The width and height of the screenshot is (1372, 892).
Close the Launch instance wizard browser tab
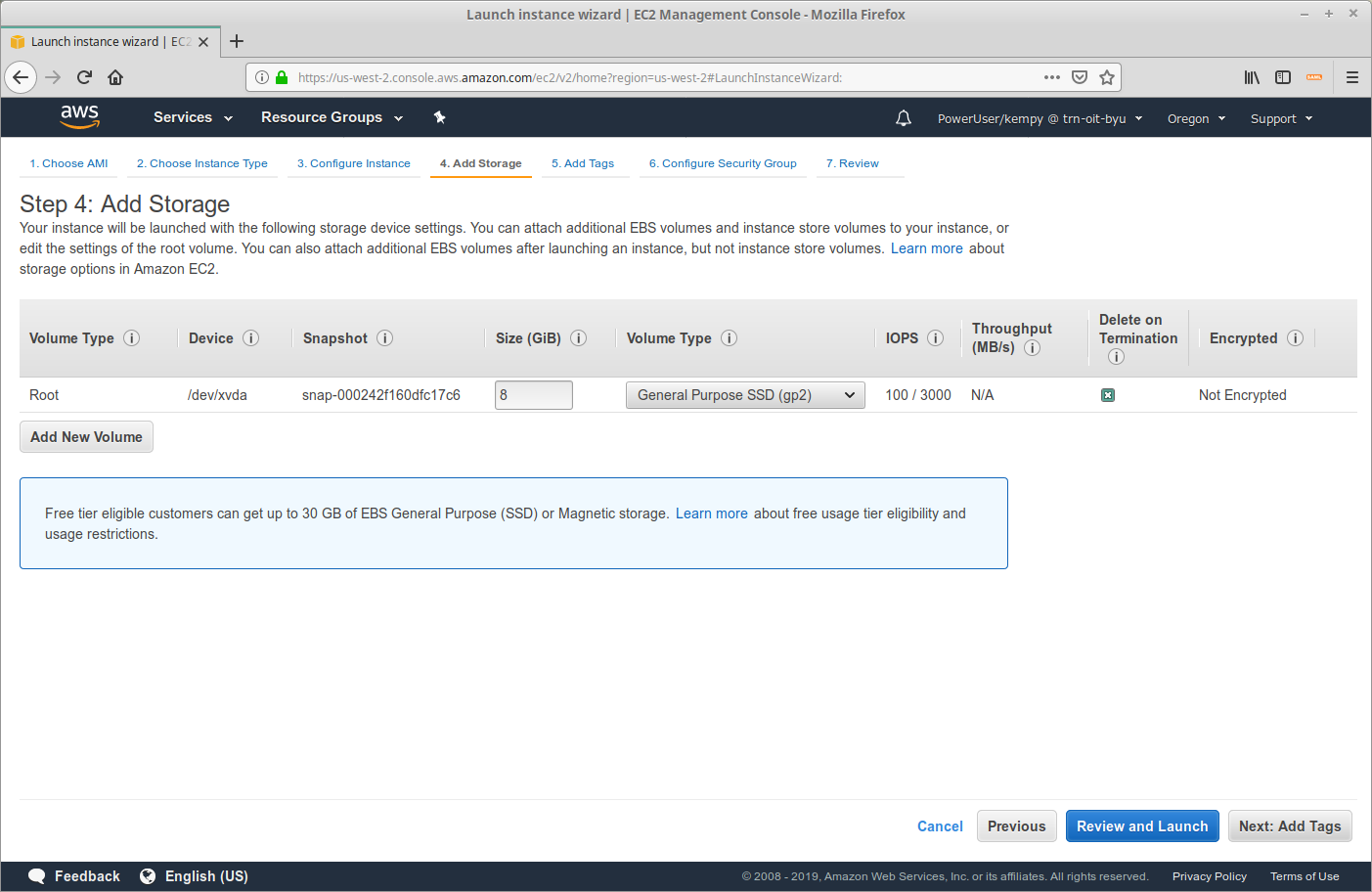click(203, 42)
